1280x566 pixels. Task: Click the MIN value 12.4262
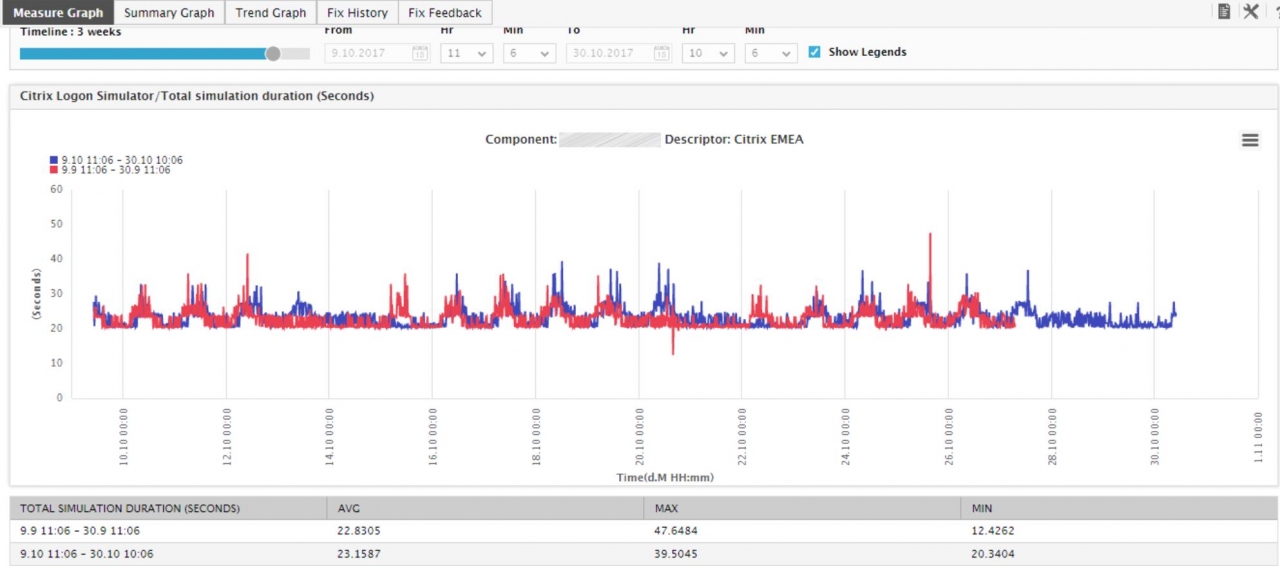993,531
